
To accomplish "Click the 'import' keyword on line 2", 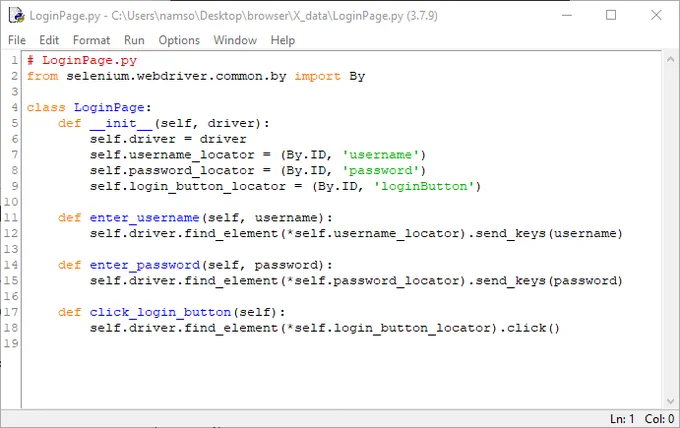I will [x=317, y=76].
